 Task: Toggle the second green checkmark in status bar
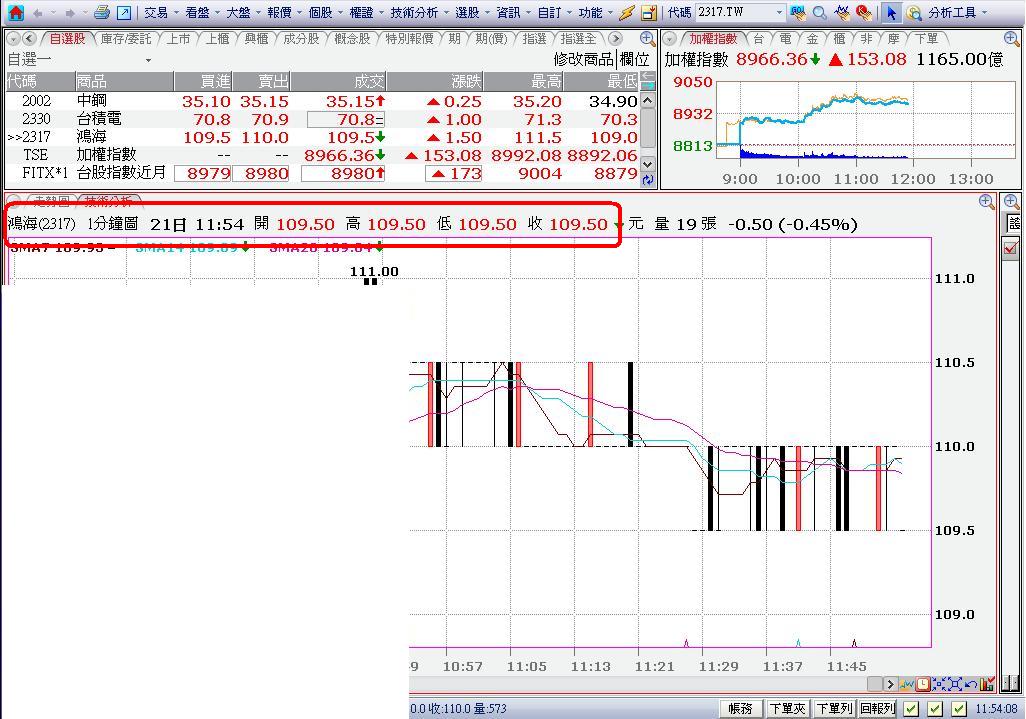tap(935, 709)
